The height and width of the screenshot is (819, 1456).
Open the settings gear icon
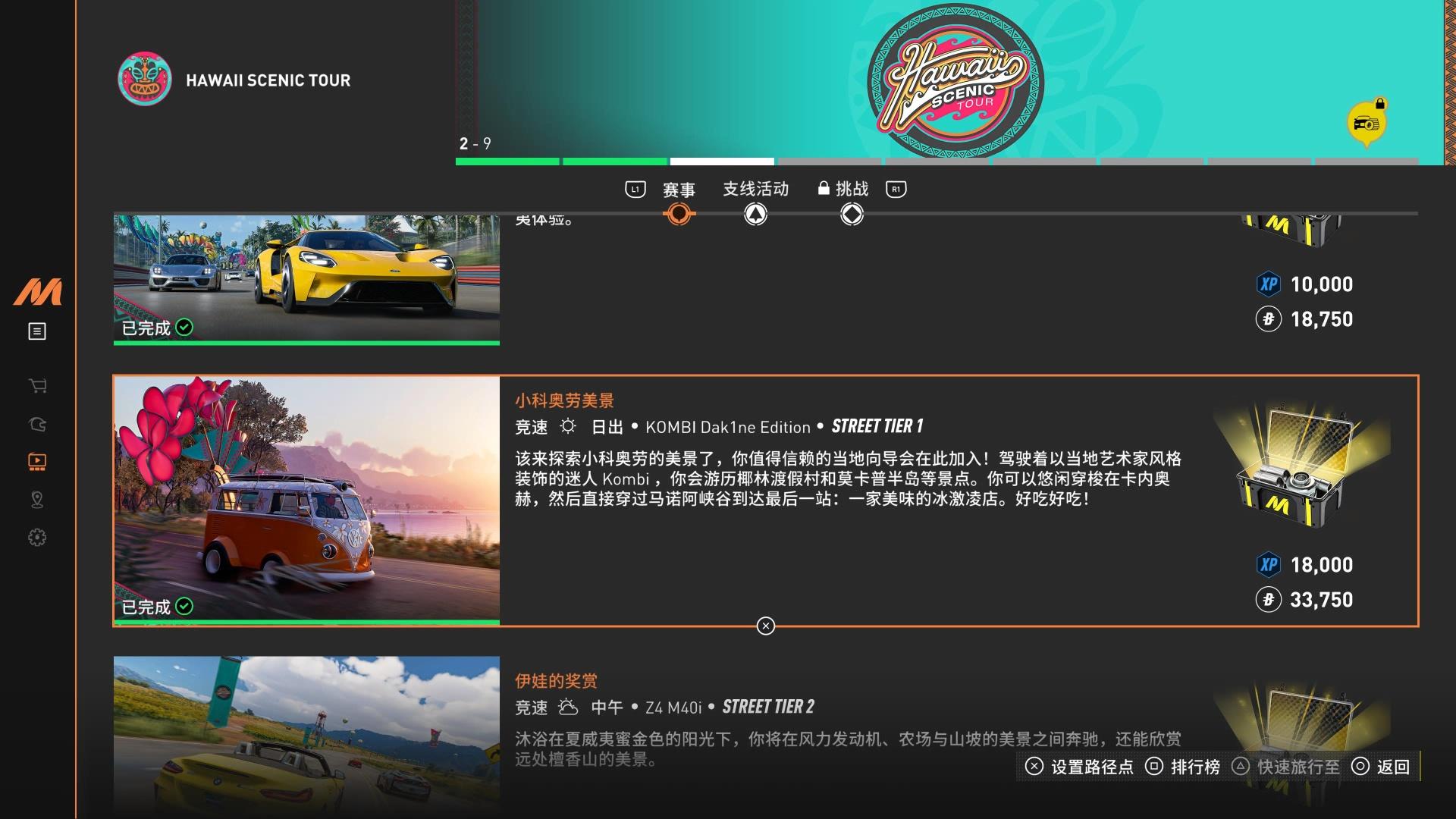tap(37, 538)
